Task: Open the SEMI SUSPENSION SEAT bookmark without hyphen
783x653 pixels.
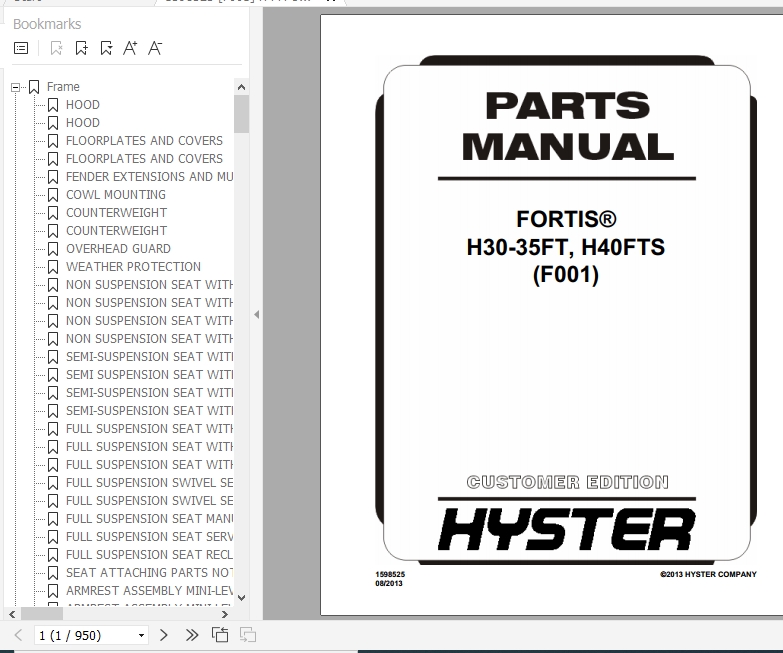Action: (x=149, y=374)
